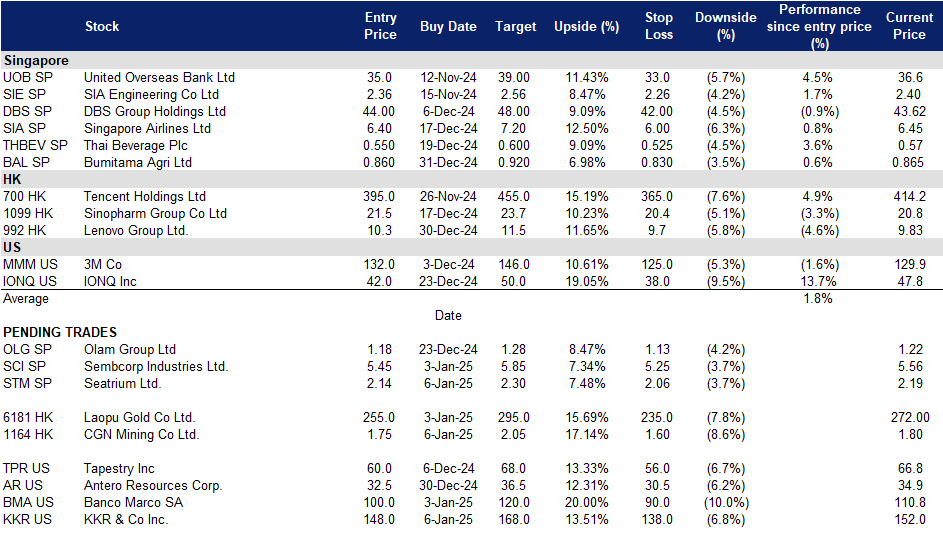The image size is (943, 545).
Task: Click the Banco Marco SA cell
Action: (134, 502)
